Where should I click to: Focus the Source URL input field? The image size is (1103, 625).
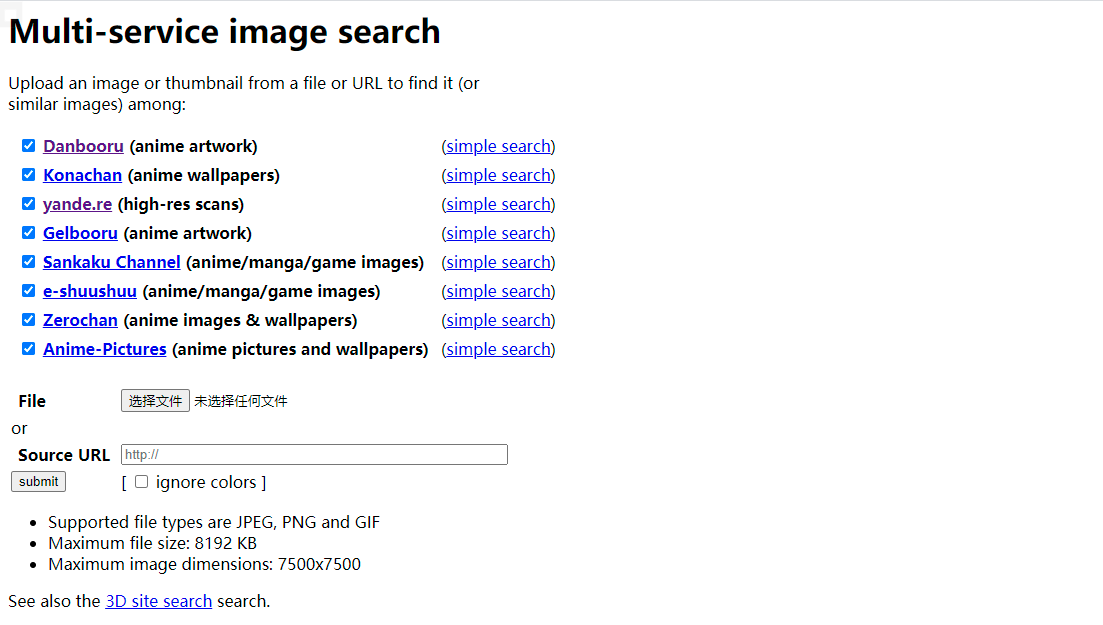point(314,455)
